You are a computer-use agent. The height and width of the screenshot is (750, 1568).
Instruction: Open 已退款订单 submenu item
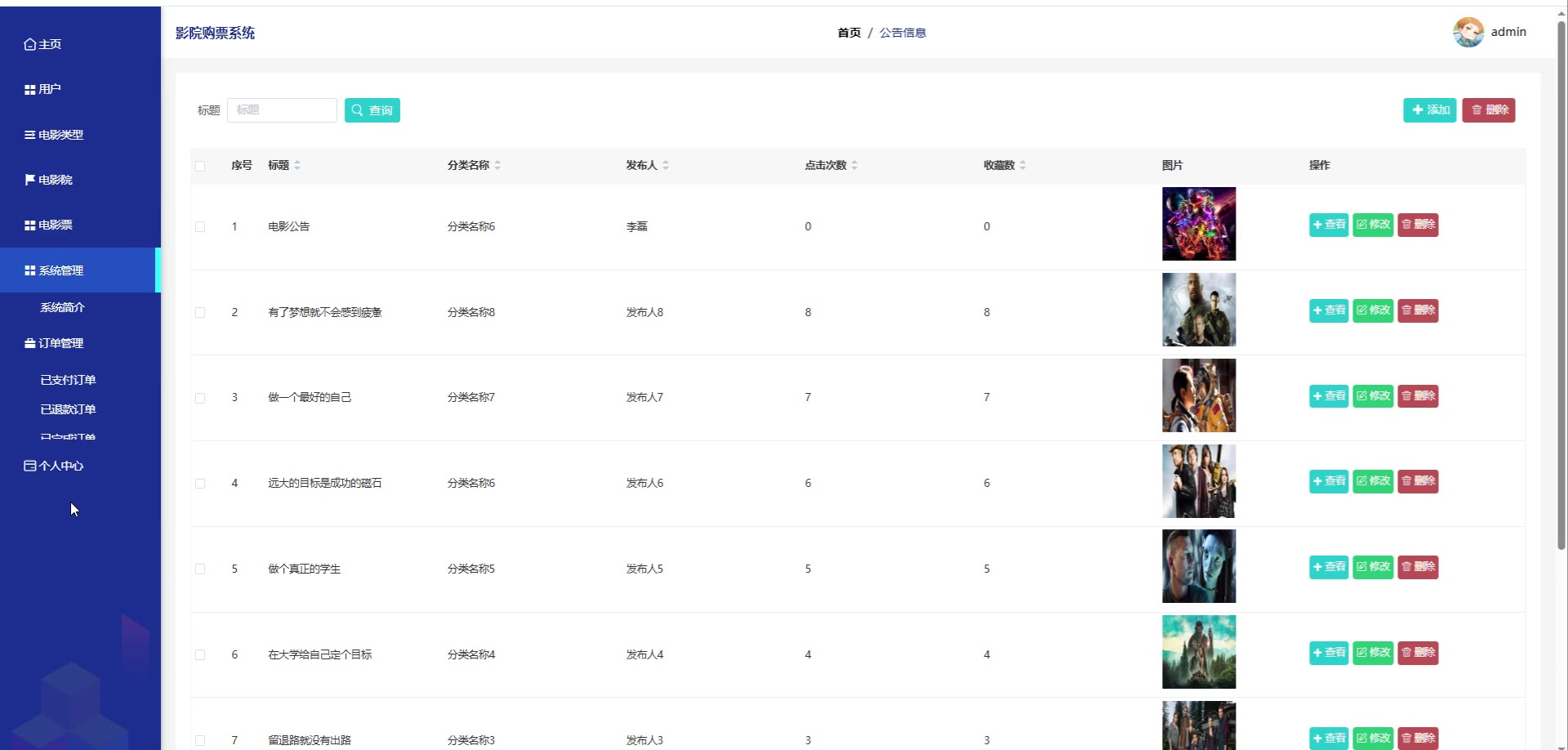(69, 409)
